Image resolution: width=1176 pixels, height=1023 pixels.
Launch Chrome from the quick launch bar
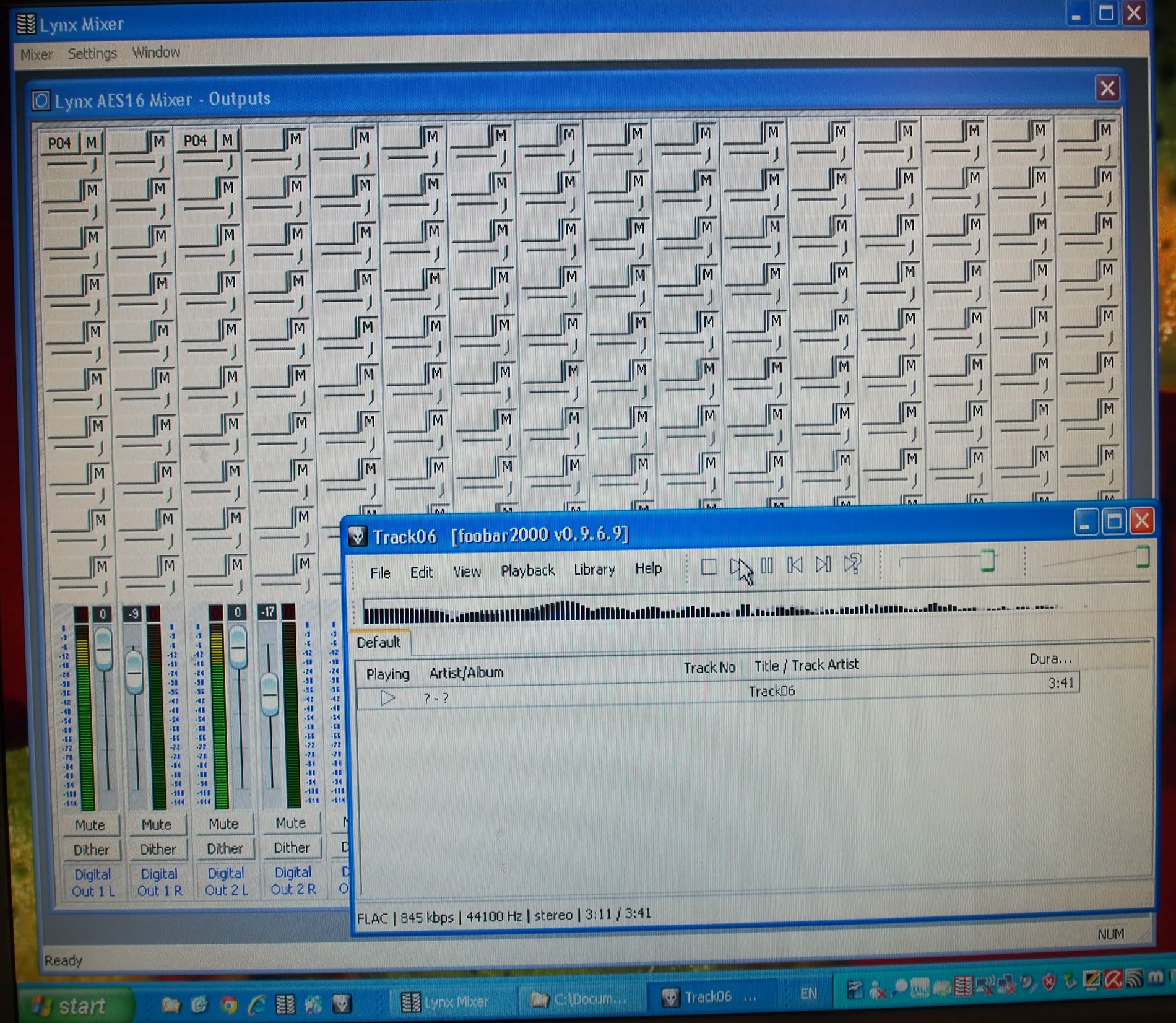click(x=229, y=1004)
